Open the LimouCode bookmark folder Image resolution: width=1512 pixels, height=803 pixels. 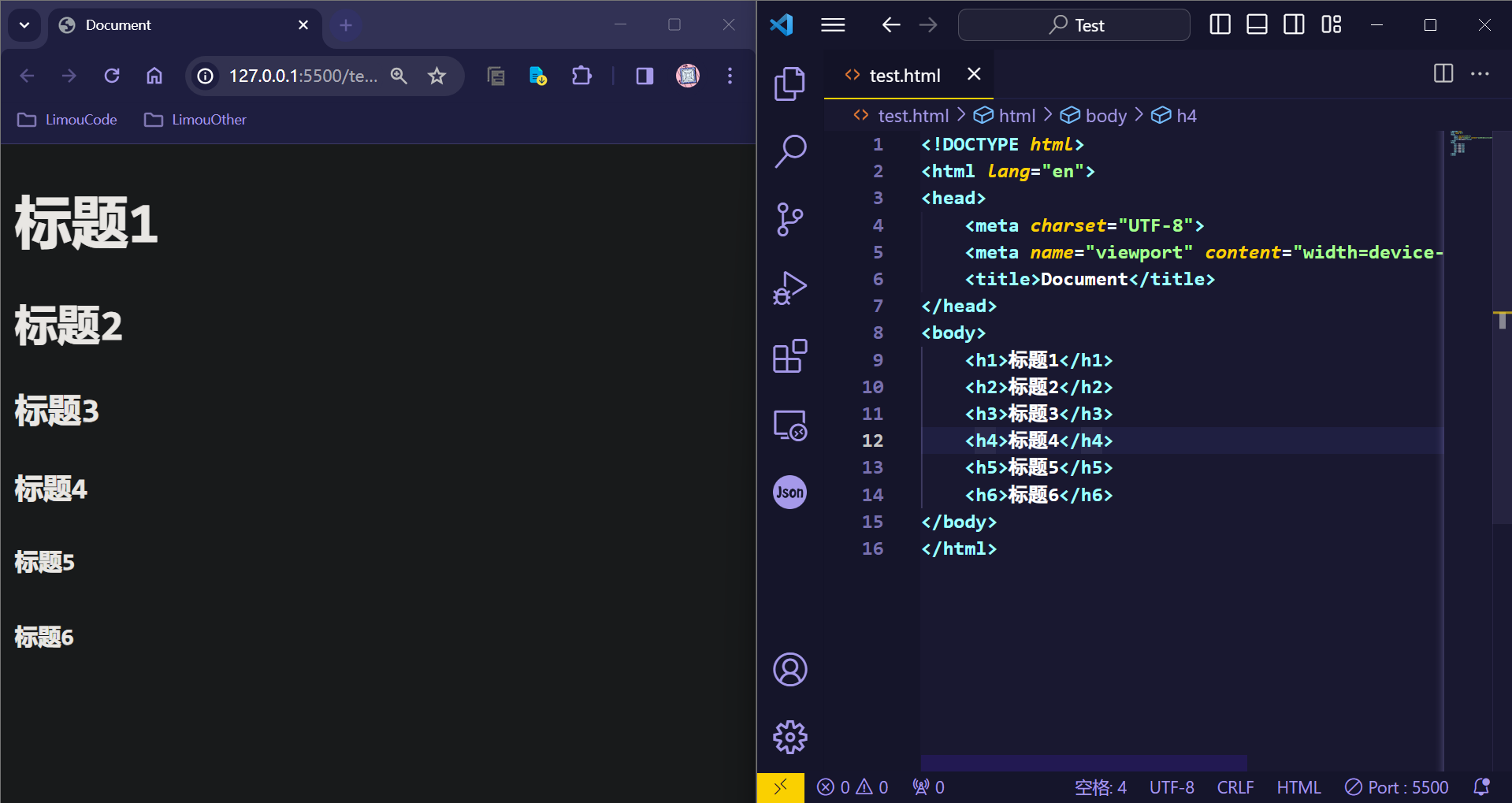pyautogui.click(x=68, y=120)
